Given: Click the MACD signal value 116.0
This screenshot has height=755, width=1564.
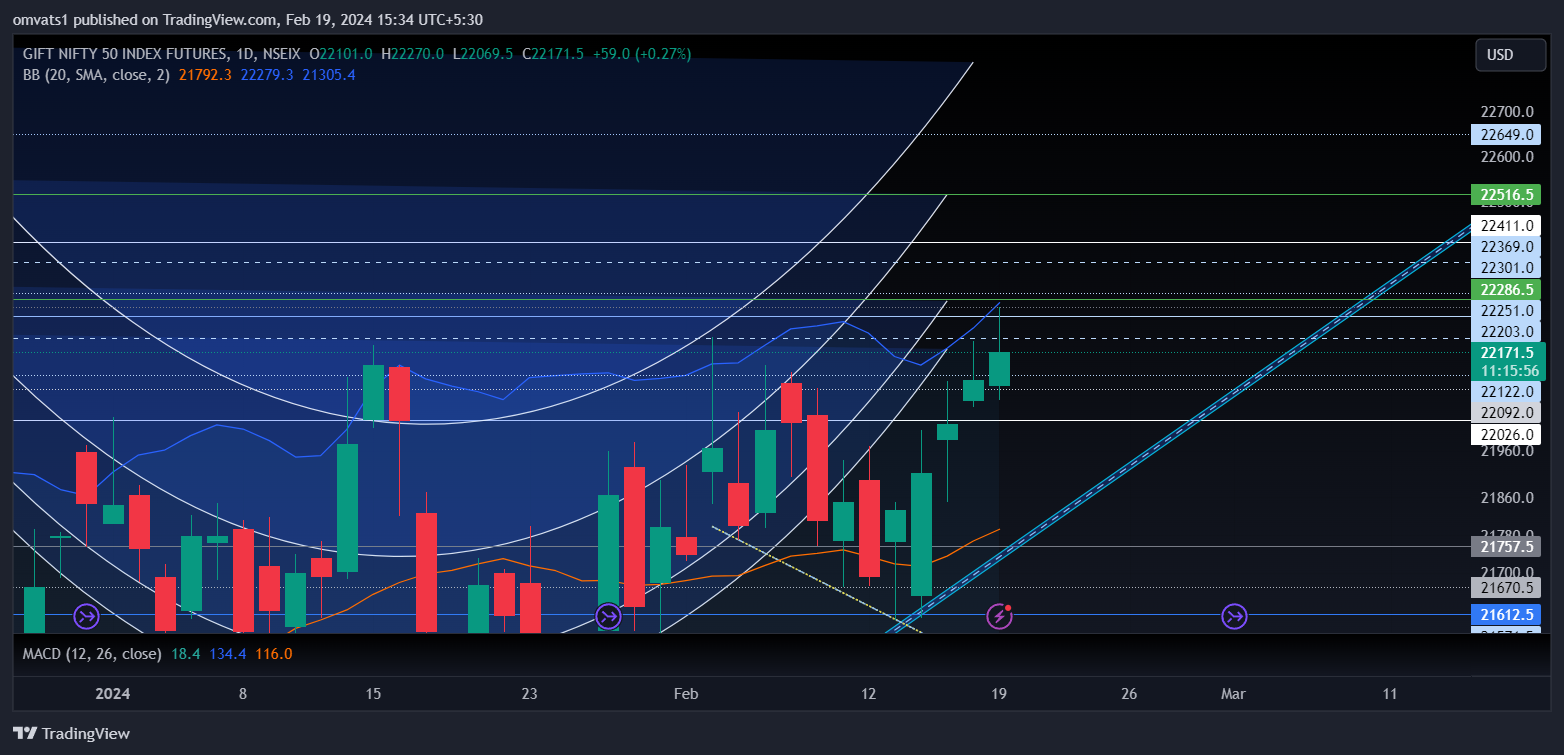Looking at the screenshot, I should [x=274, y=653].
